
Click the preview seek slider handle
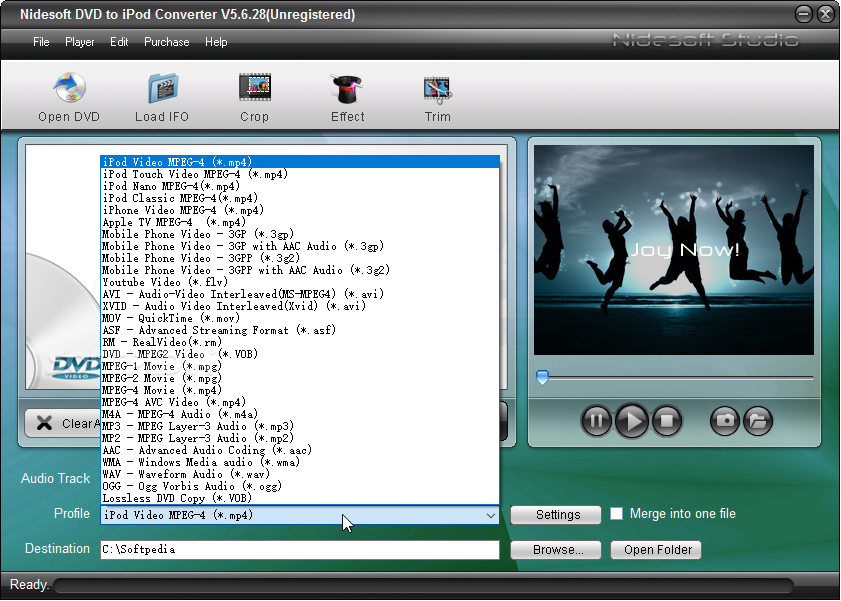pyautogui.click(x=542, y=377)
